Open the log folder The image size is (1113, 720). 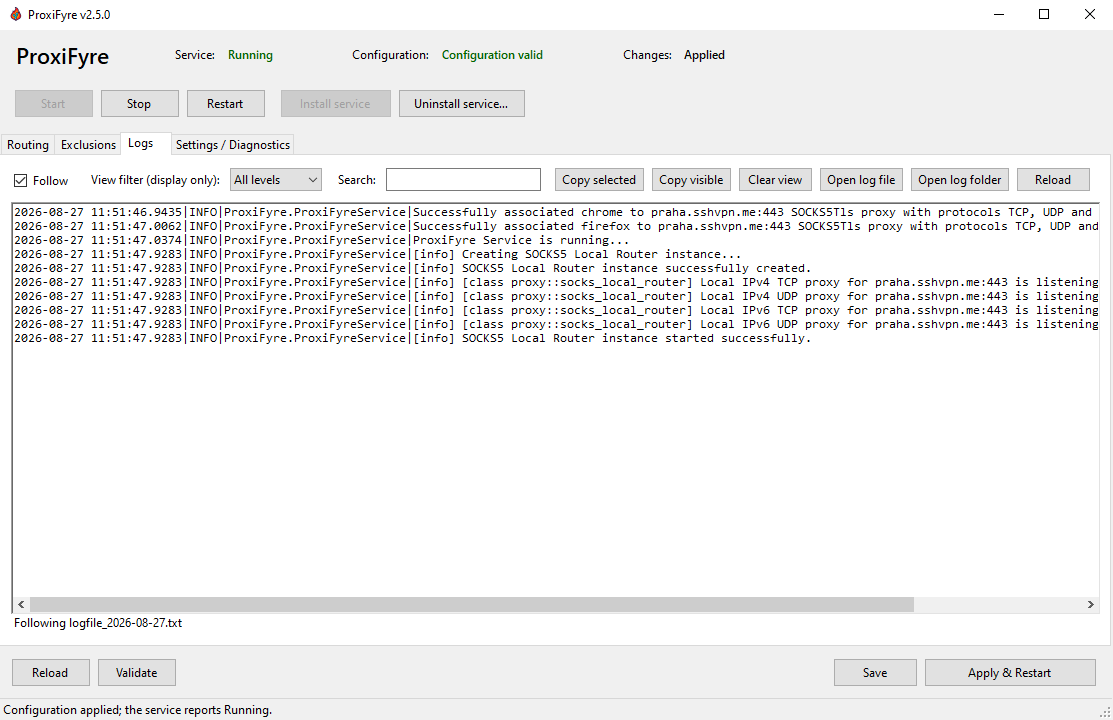pyautogui.click(x=959, y=180)
